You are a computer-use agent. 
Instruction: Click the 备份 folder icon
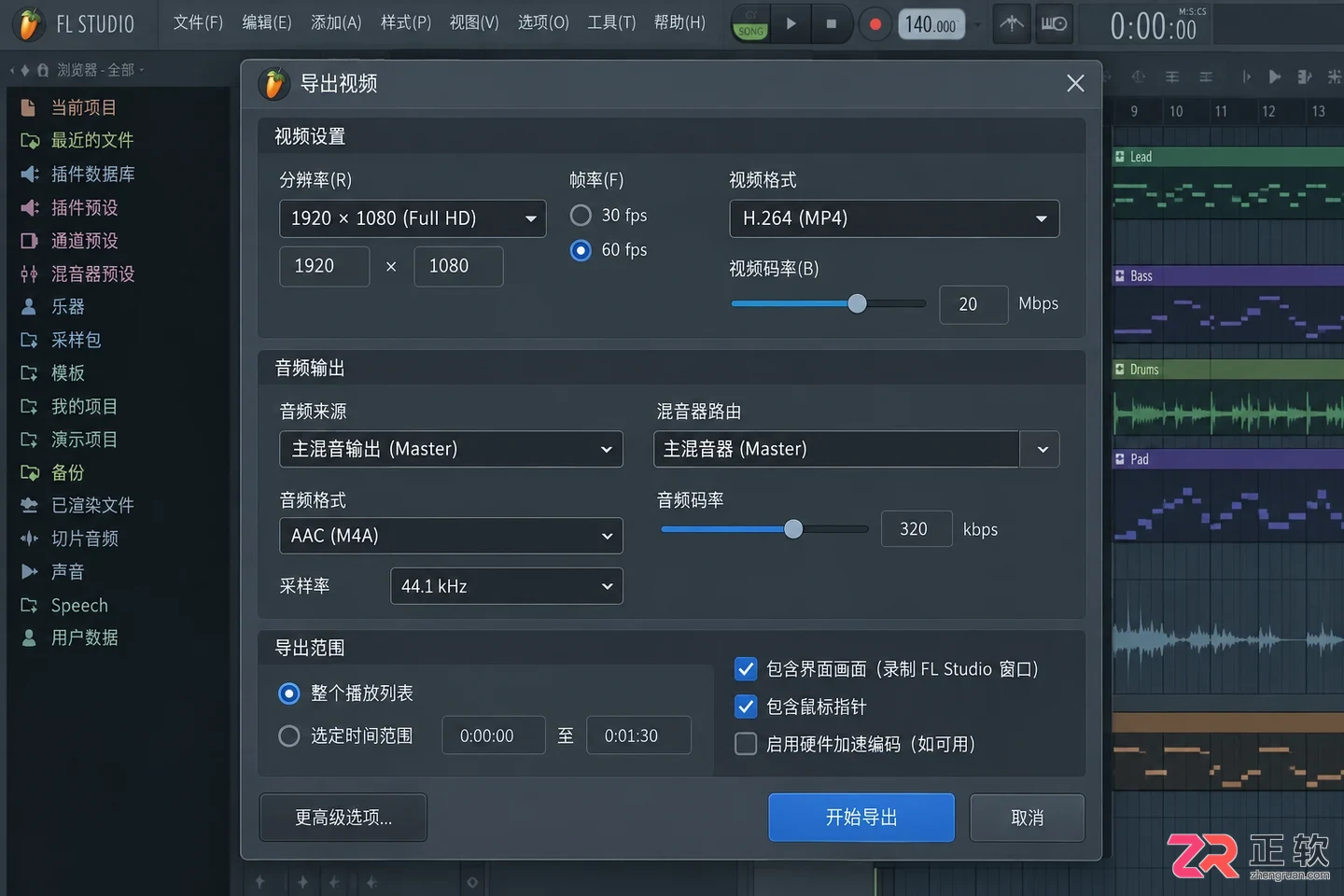[x=30, y=472]
